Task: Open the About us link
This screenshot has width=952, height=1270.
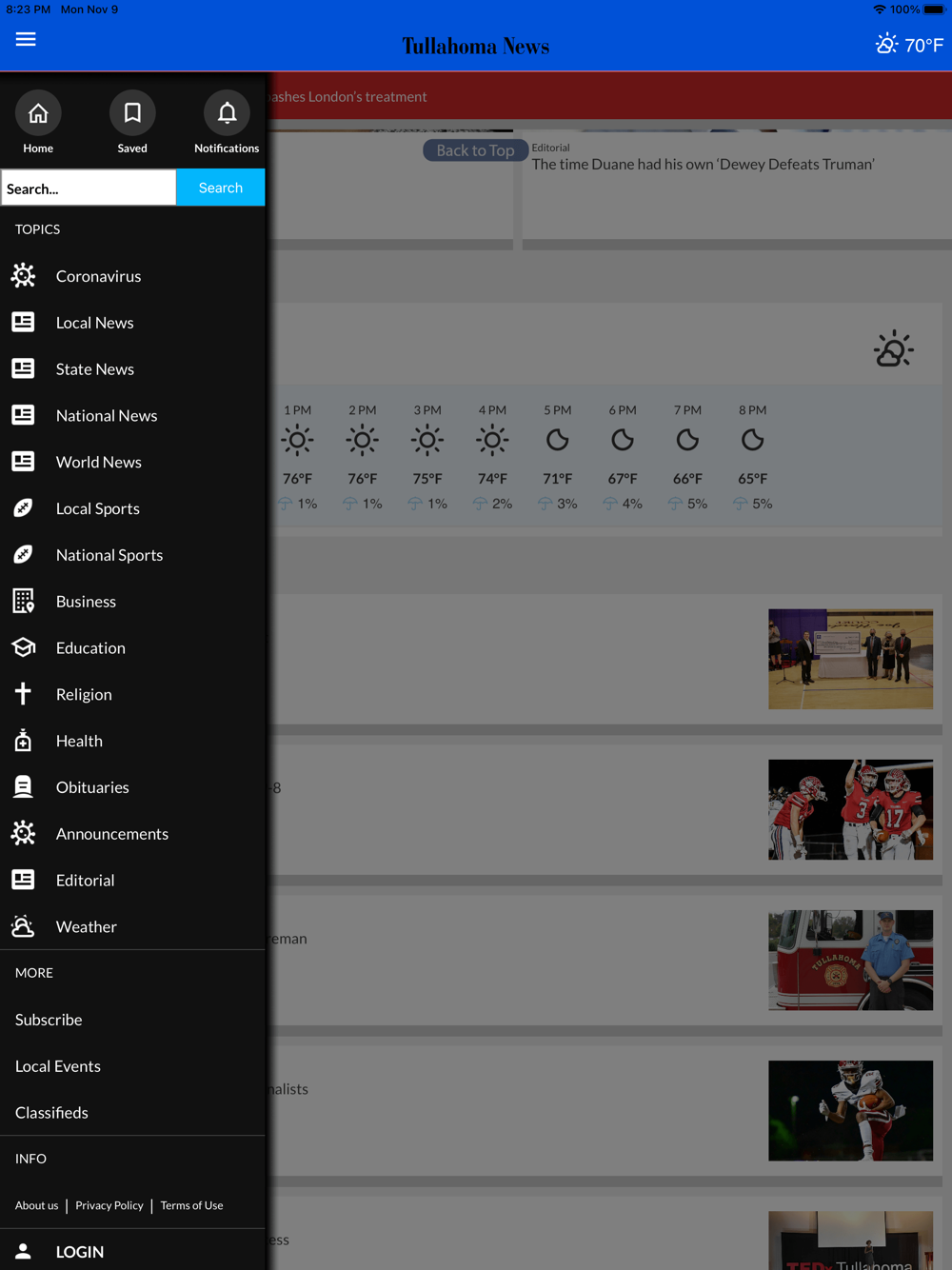Action: 36,1205
